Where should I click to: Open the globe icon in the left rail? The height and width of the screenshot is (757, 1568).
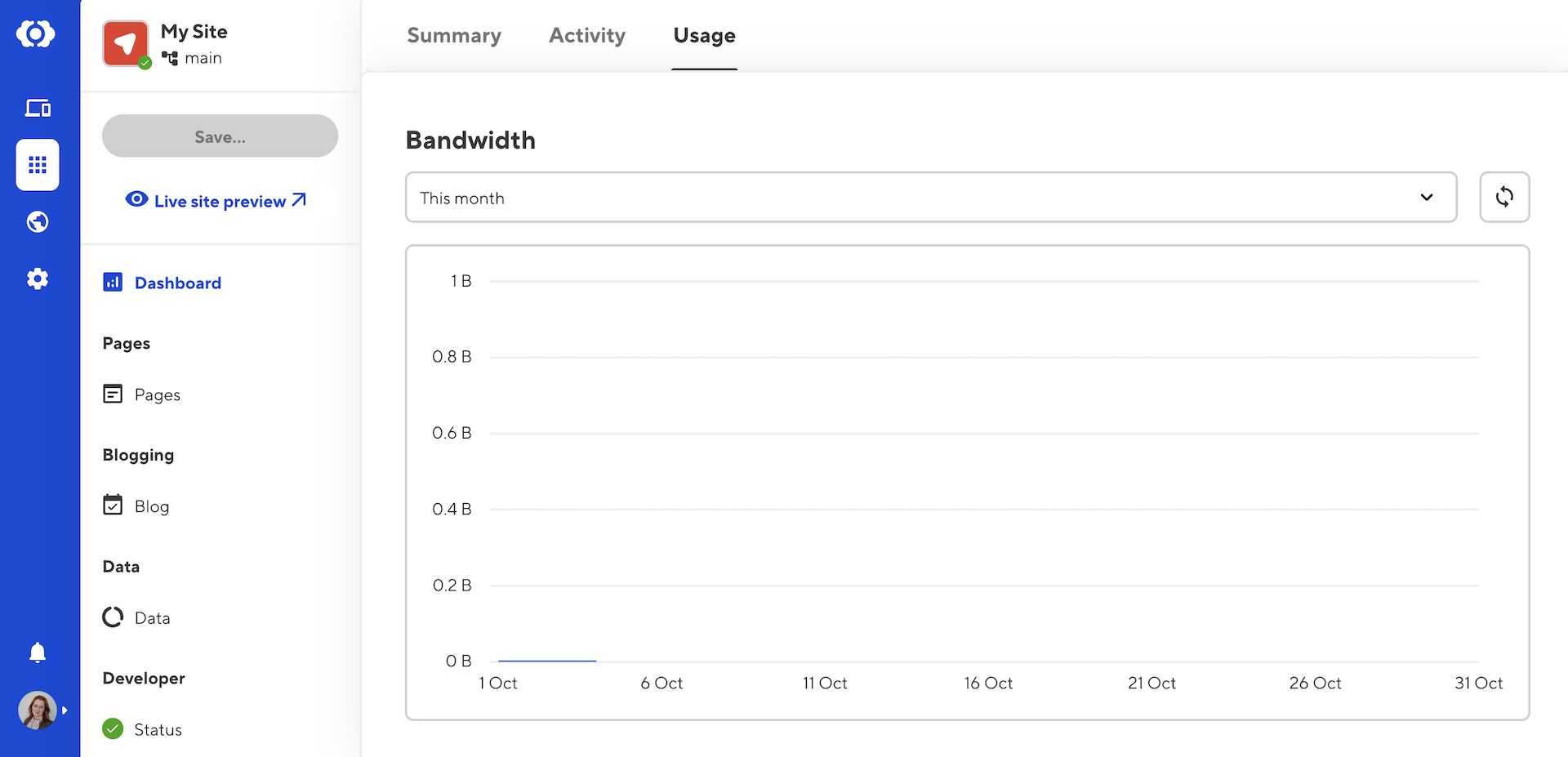tap(38, 222)
